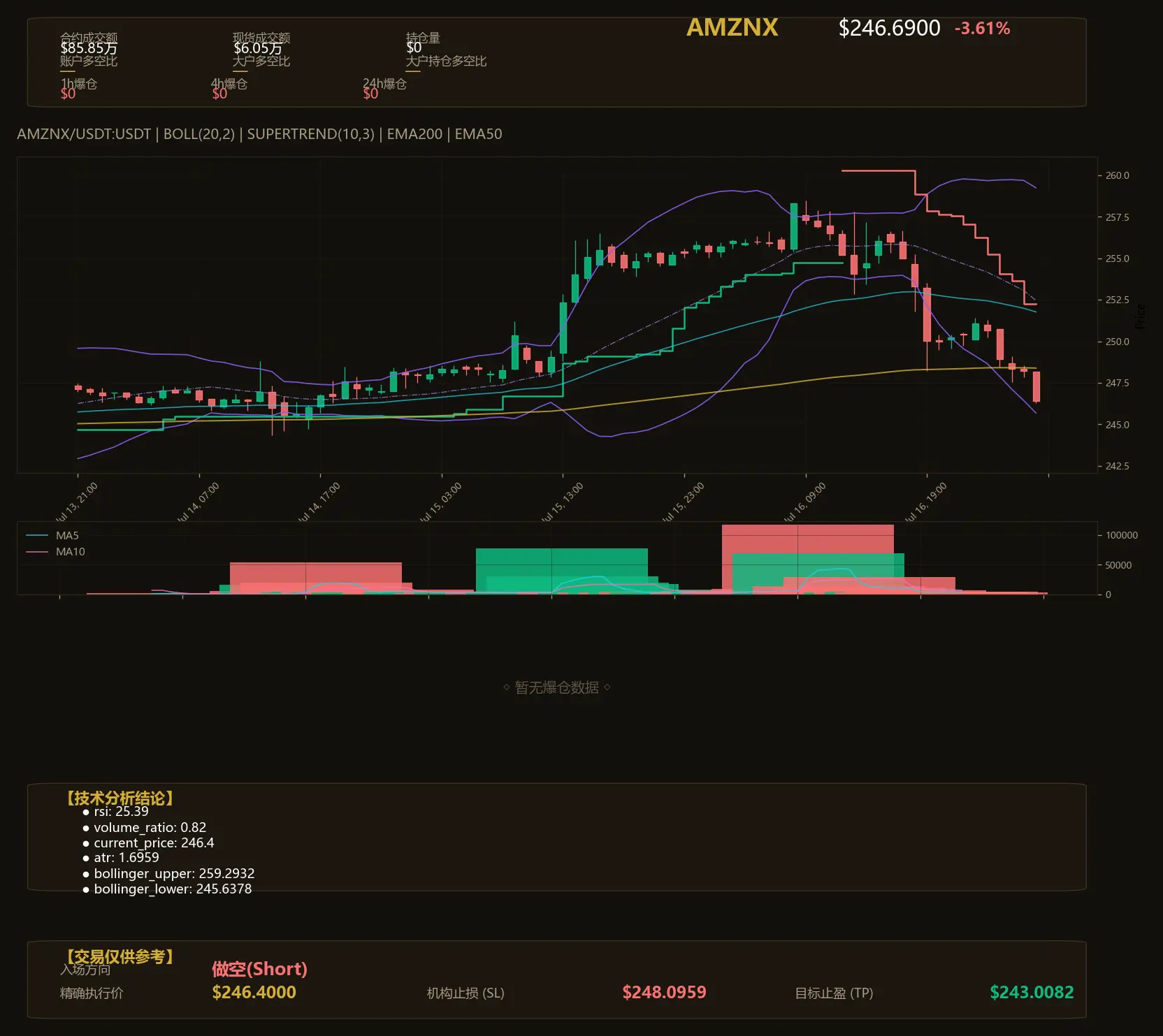Click the 大户多空比 label

point(261,61)
